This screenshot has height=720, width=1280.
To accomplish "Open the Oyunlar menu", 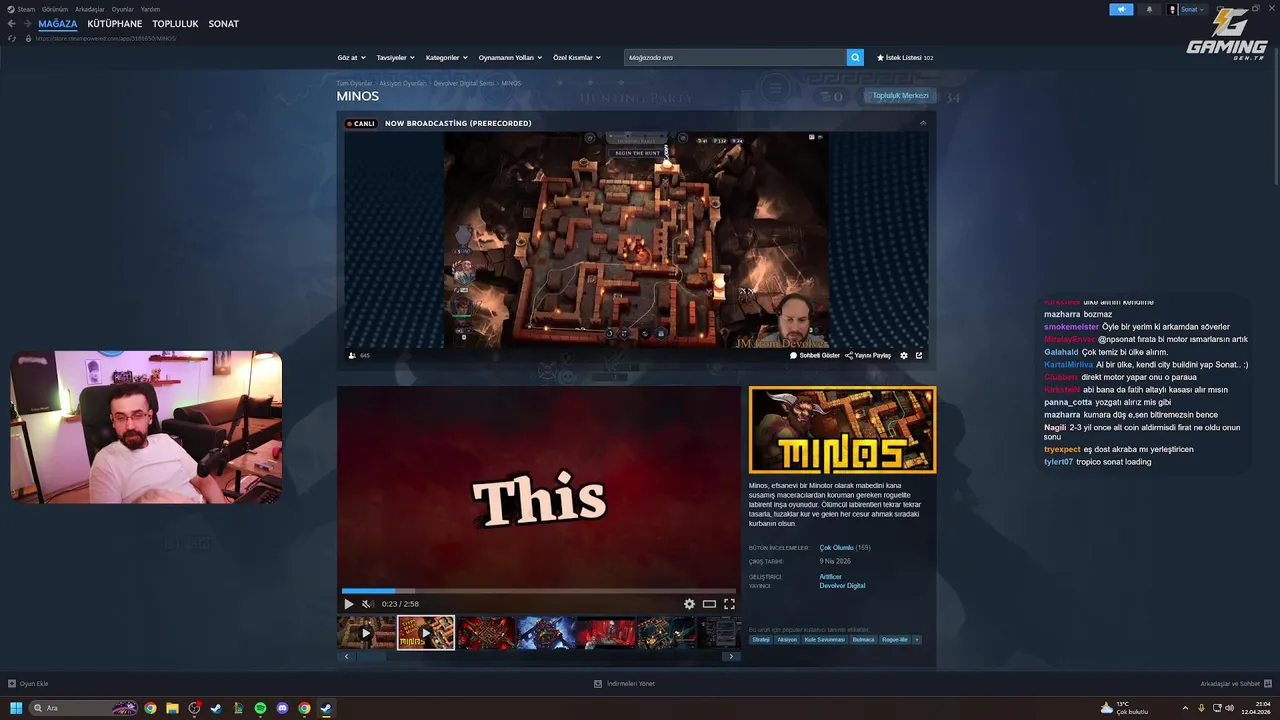I will [123, 9].
